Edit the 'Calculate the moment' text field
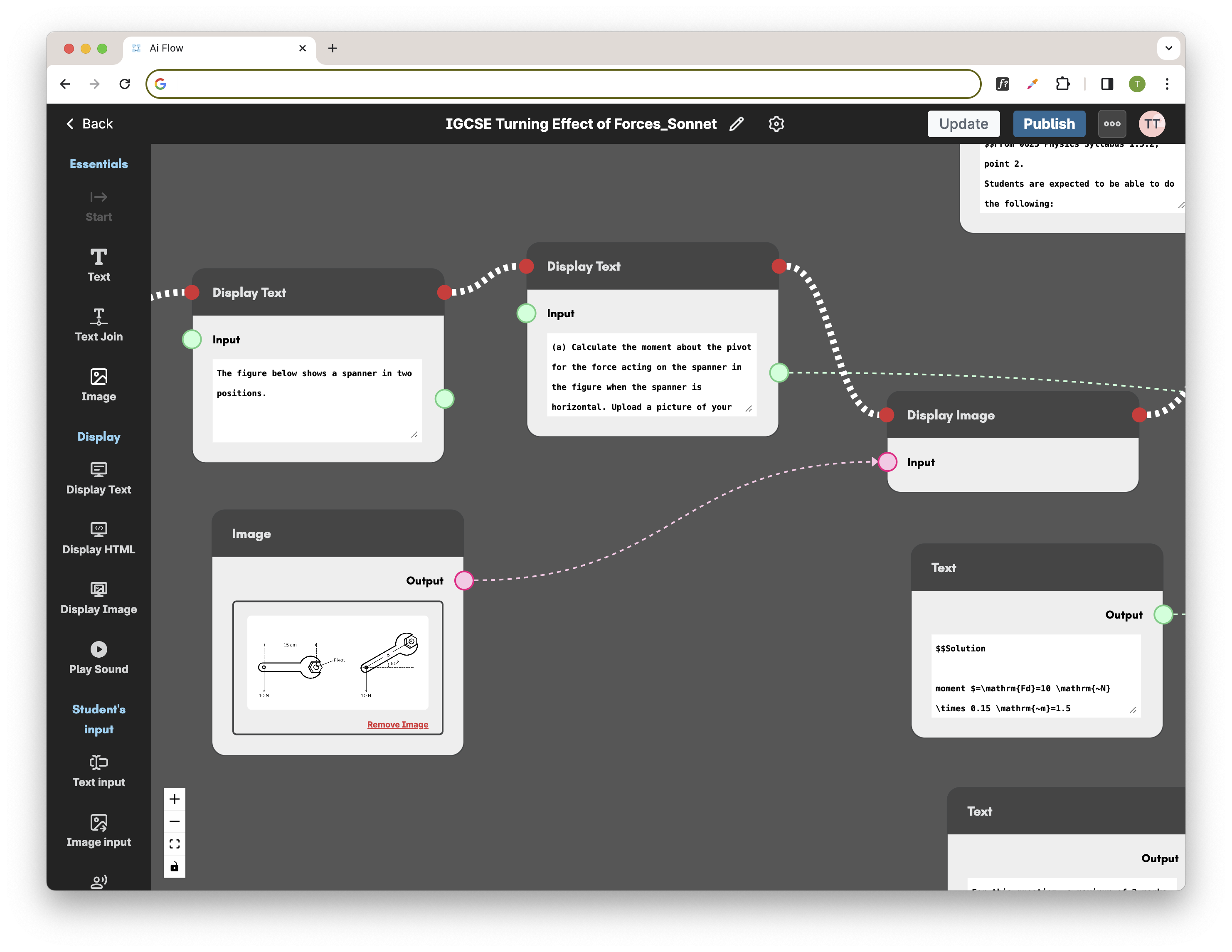Image resolution: width=1232 pixels, height=952 pixels. click(652, 375)
